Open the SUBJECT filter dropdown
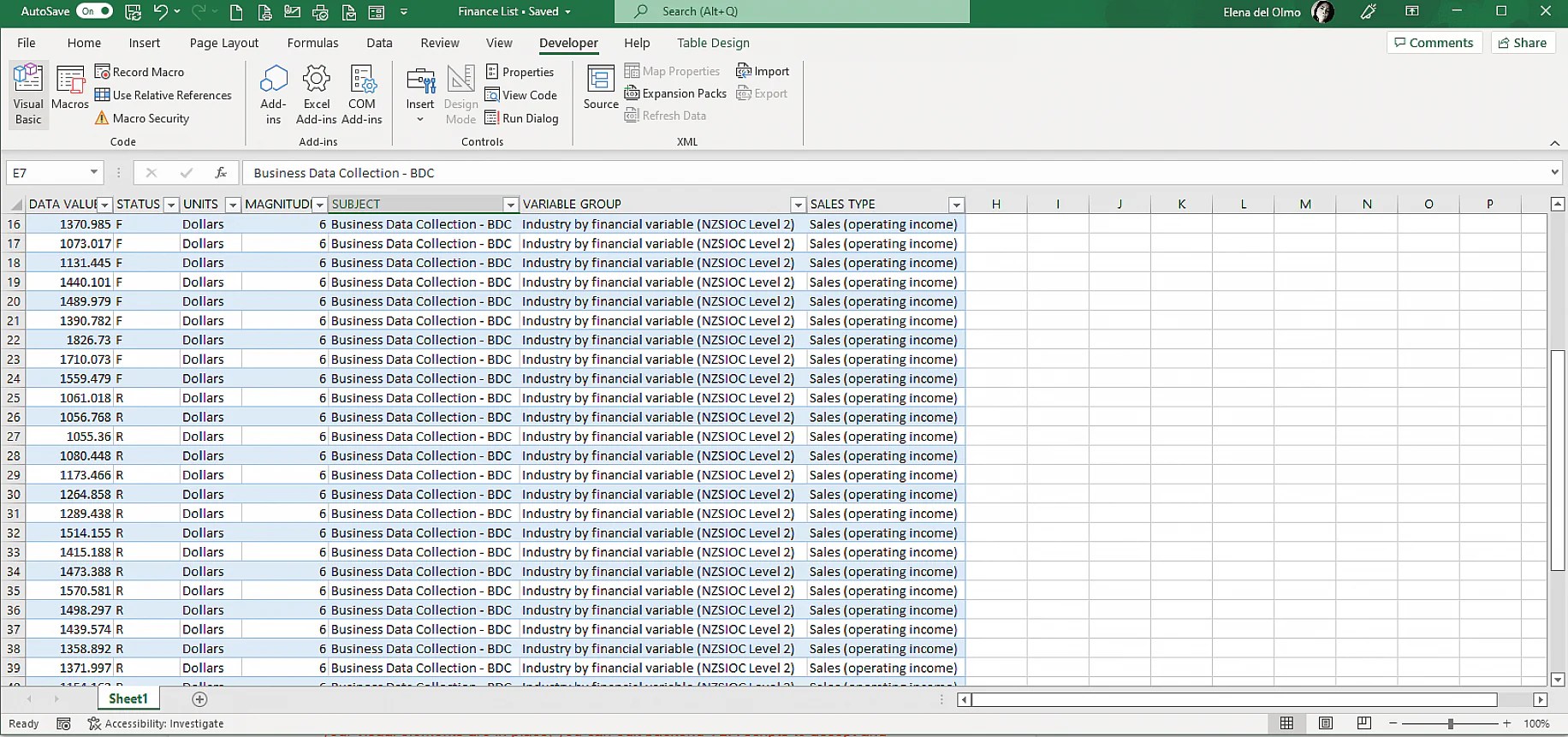The height and width of the screenshot is (737, 1568). (510, 205)
